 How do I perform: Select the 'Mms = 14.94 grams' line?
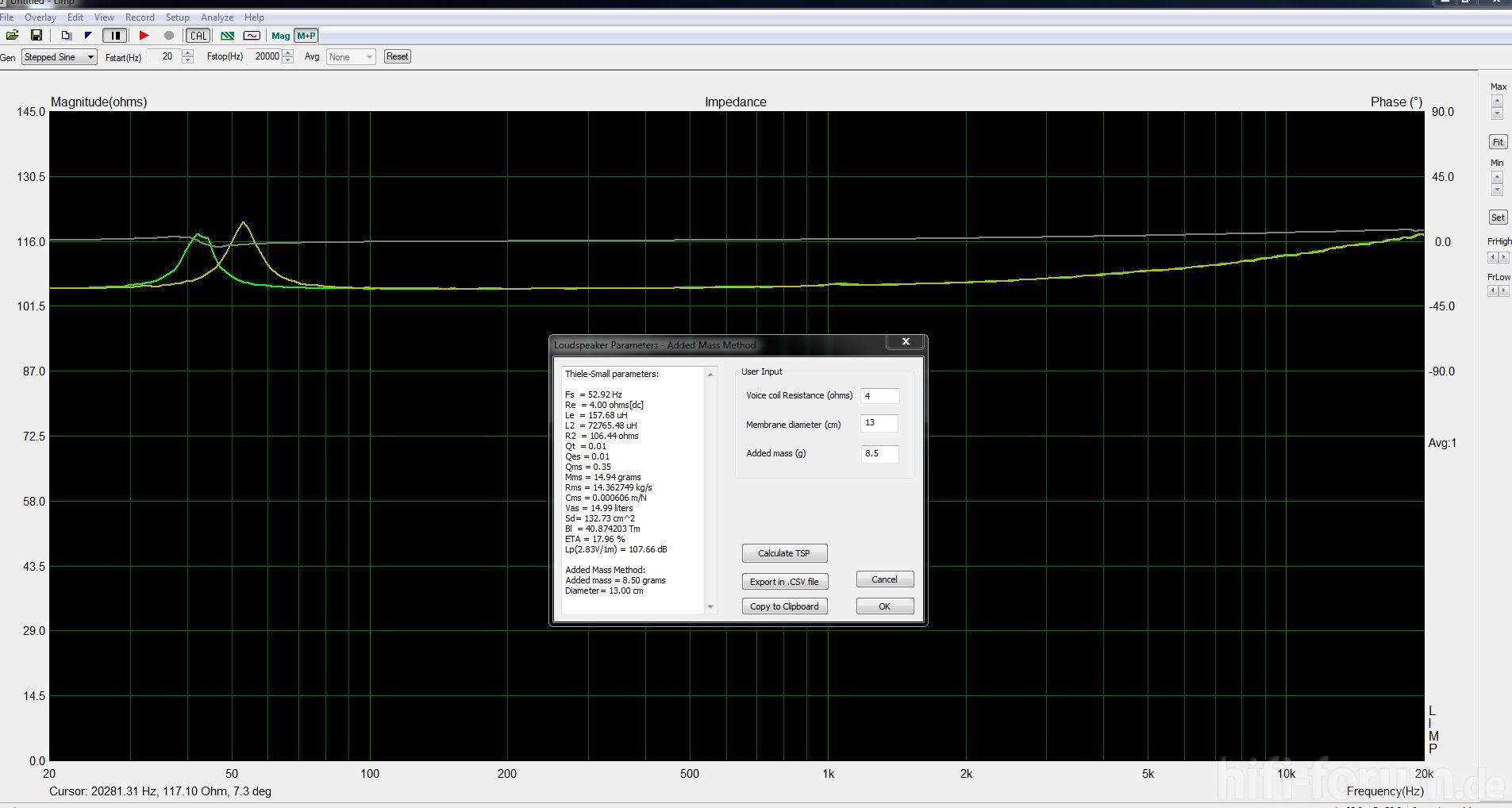click(603, 477)
